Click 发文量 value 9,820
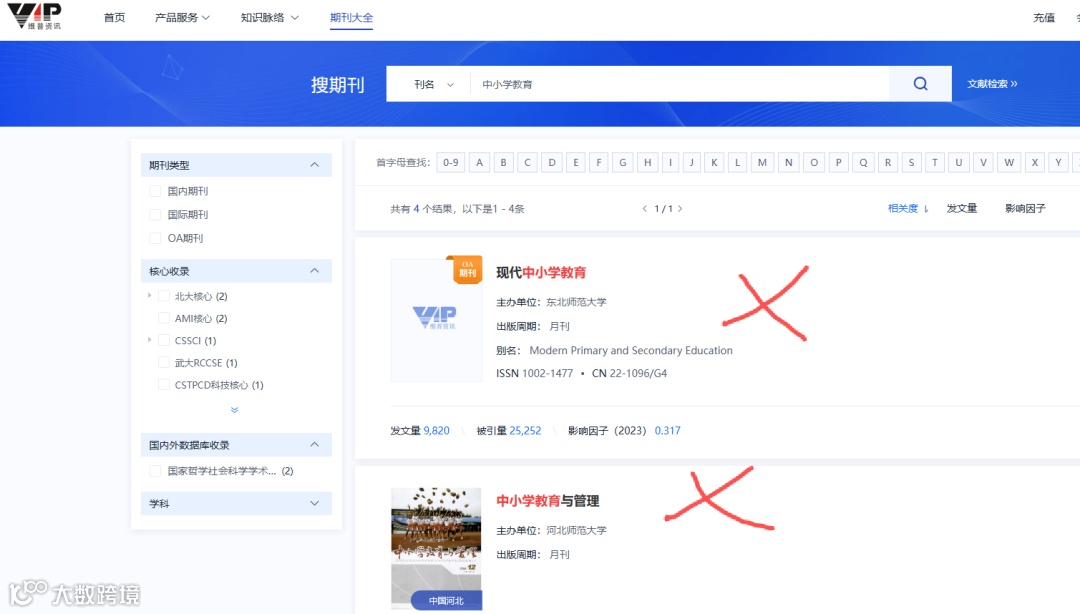This screenshot has height=614, width=1080. point(436,430)
